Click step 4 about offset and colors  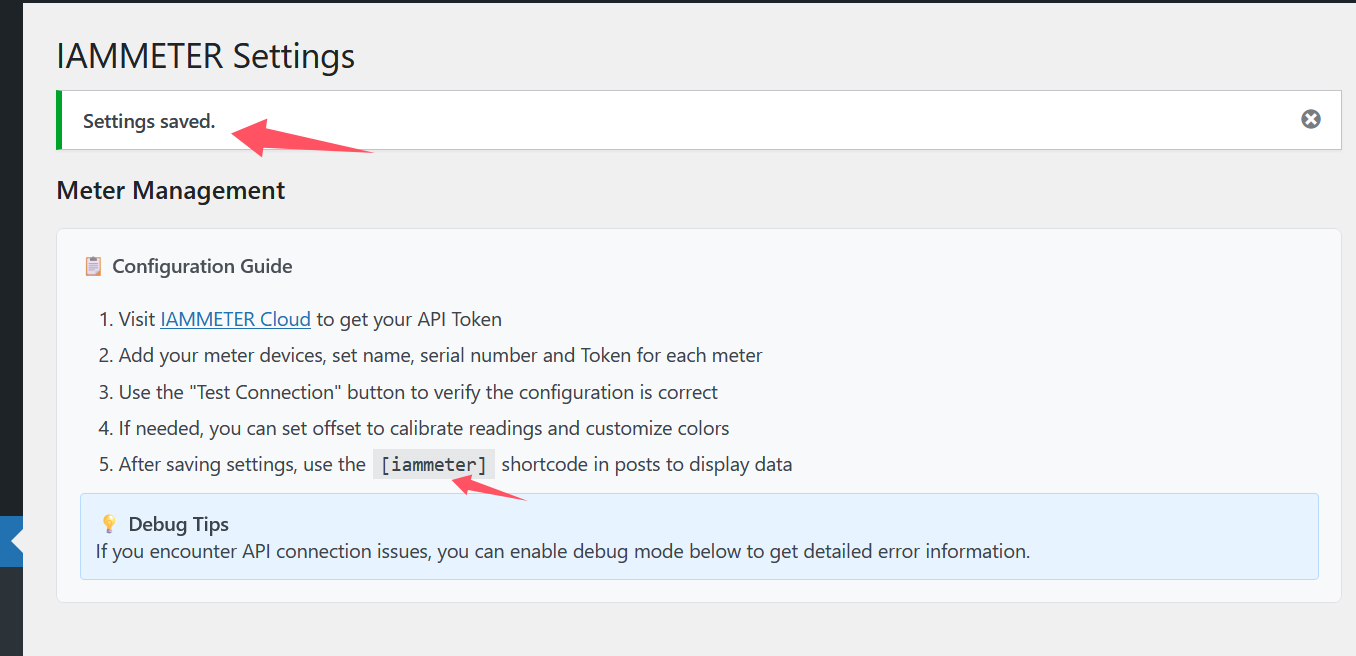424,428
